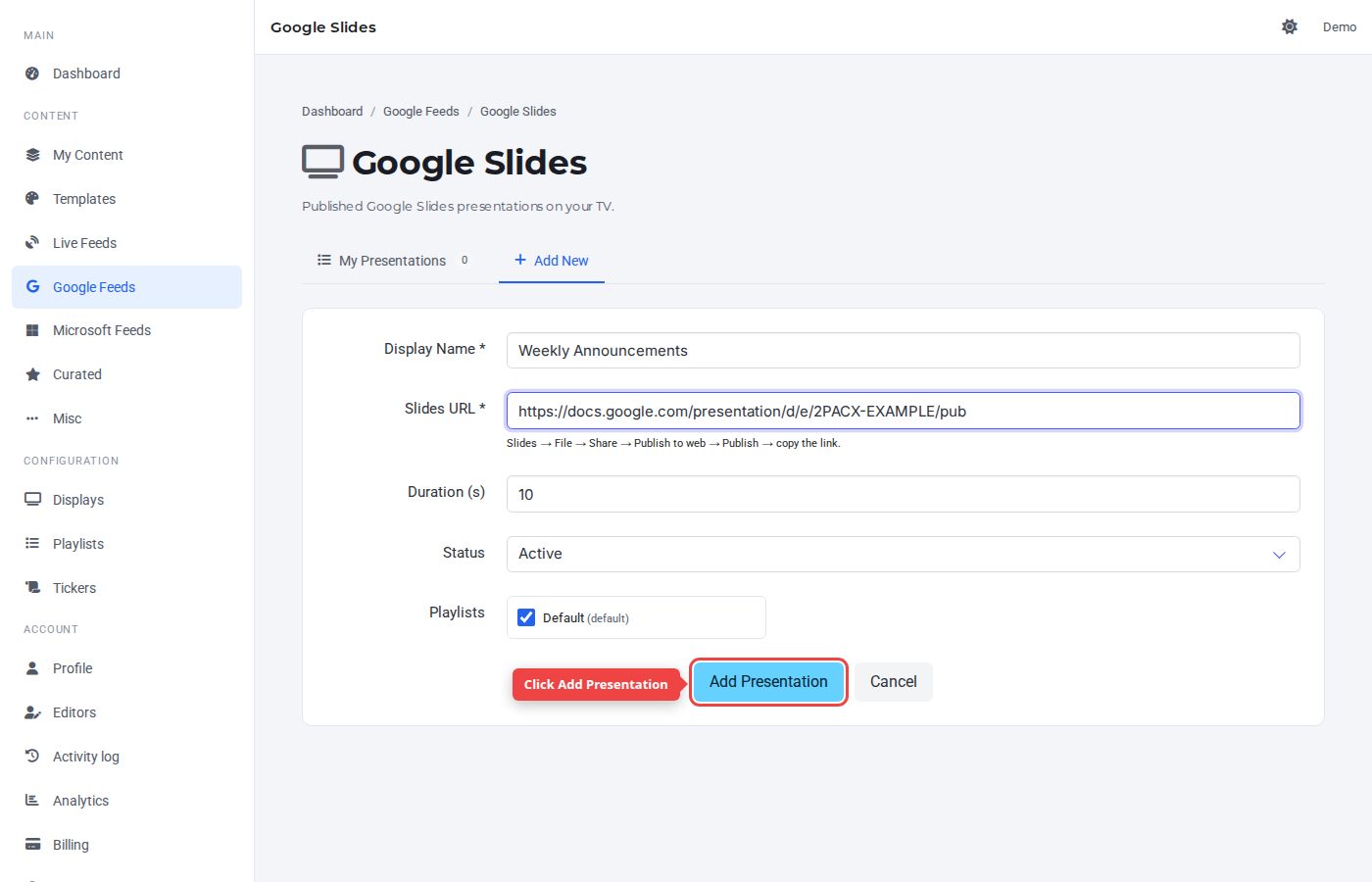Open the Profile sidebar item
Image resolution: width=1372 pixels, height=882 pixels.
point(126,668)
